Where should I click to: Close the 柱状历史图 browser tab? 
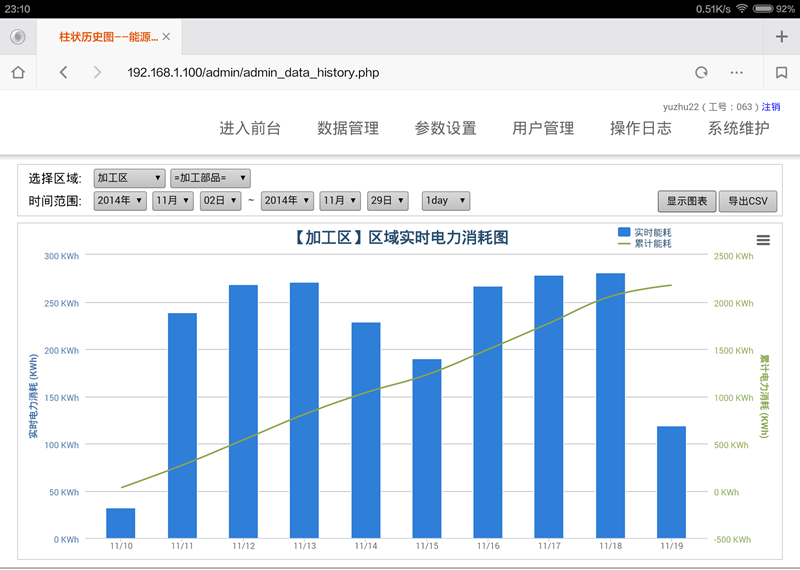click(166, 37)
